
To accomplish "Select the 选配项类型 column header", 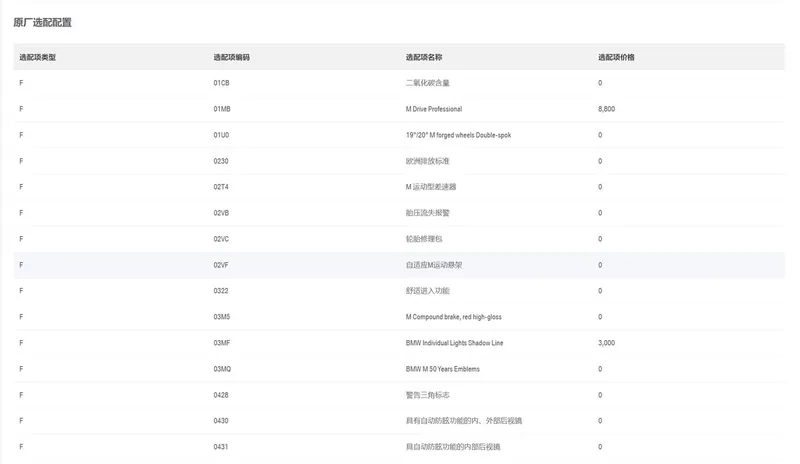I will coord(38,57).
